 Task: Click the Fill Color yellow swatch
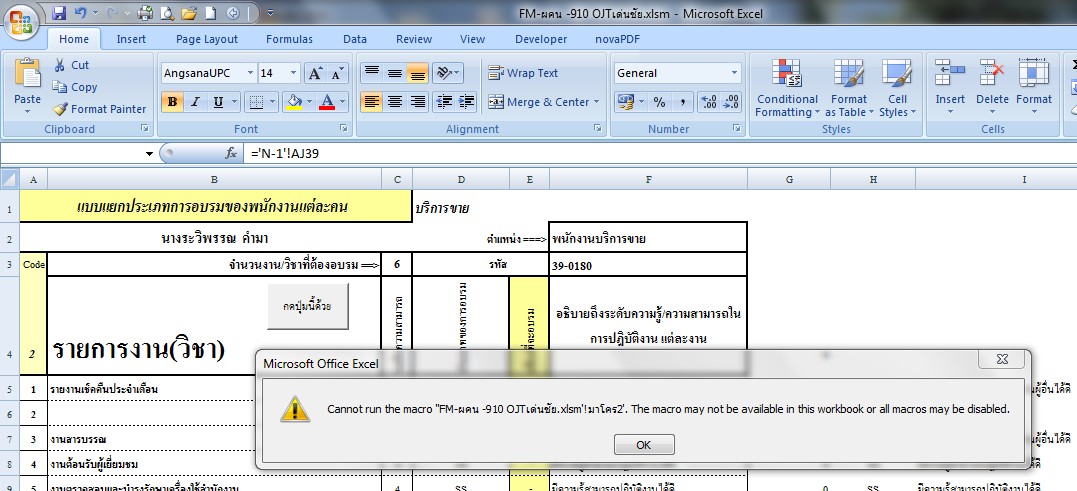click(294, 102)
